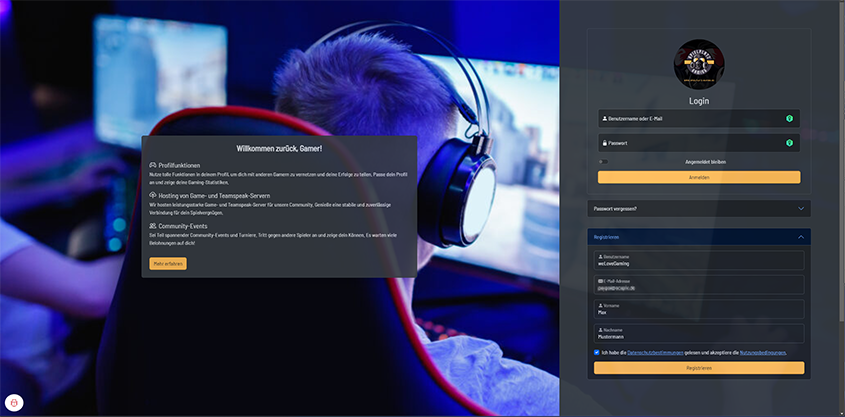This screenshot has height=417, width=845.
Task: Click the Benutzername field containing weLoveGaming
Action: pos(699,260)
